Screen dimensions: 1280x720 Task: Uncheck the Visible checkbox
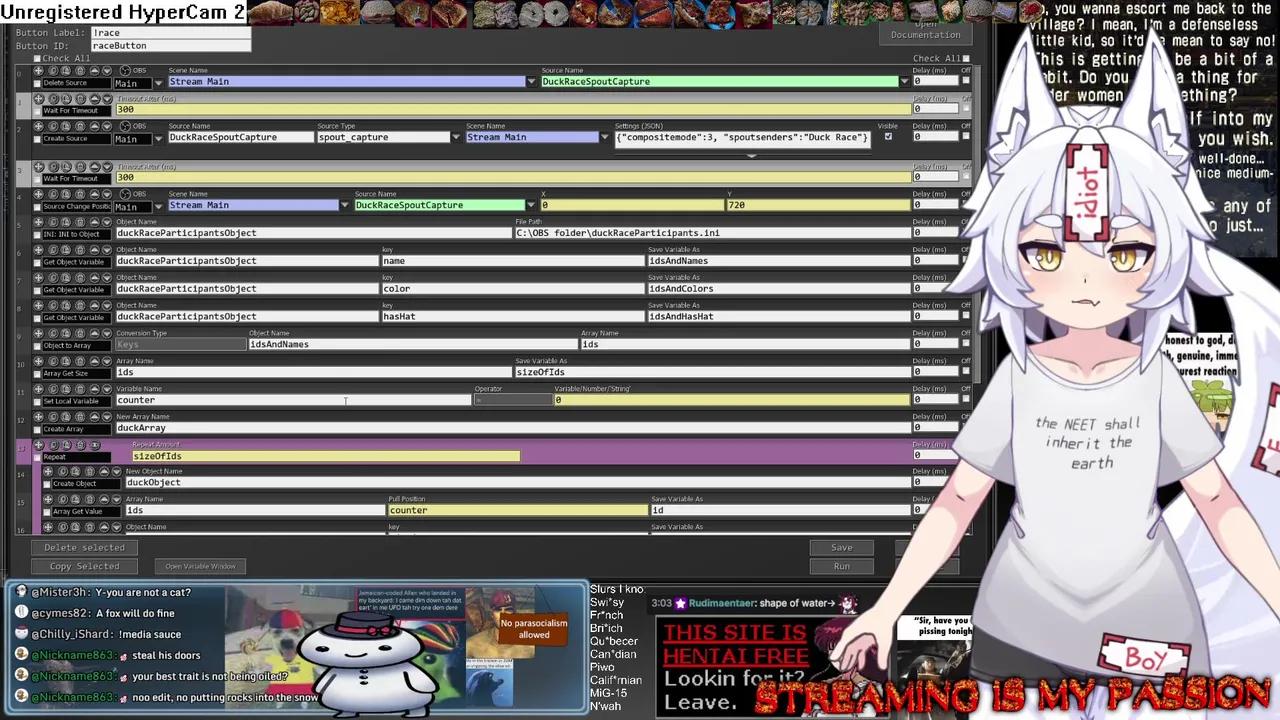[888, 137]
